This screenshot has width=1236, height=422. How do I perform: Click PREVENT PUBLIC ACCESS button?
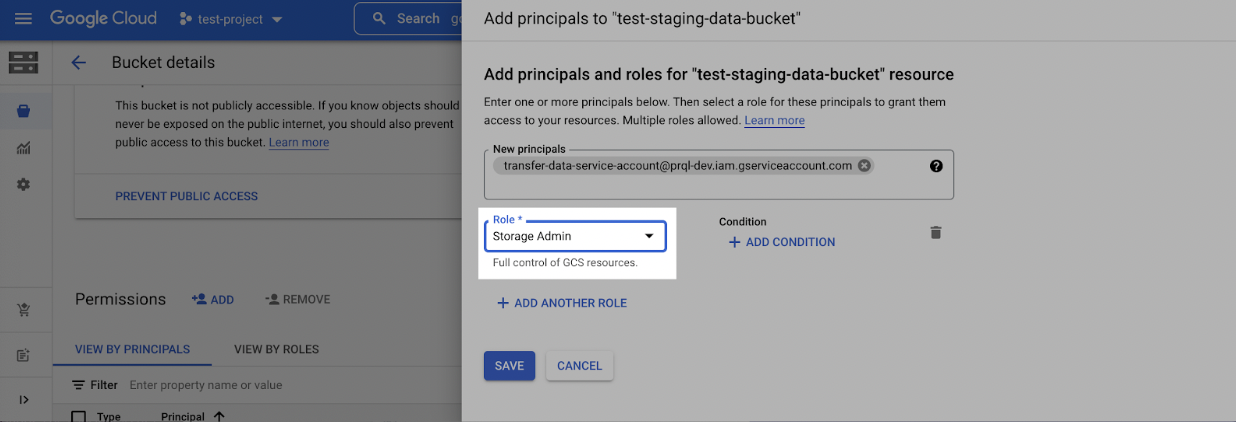point(187,196)
